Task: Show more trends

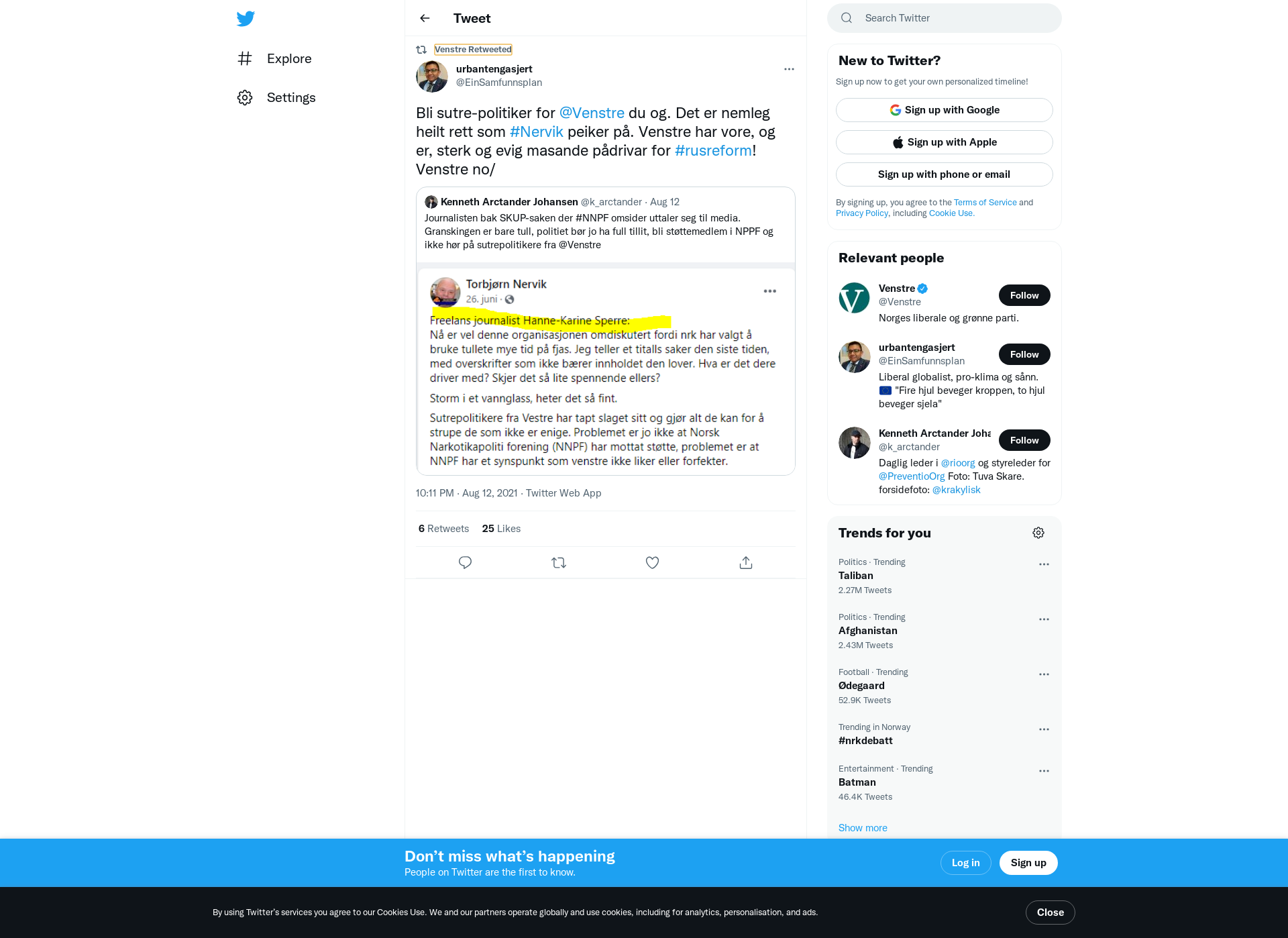Action: coord(863,828)
